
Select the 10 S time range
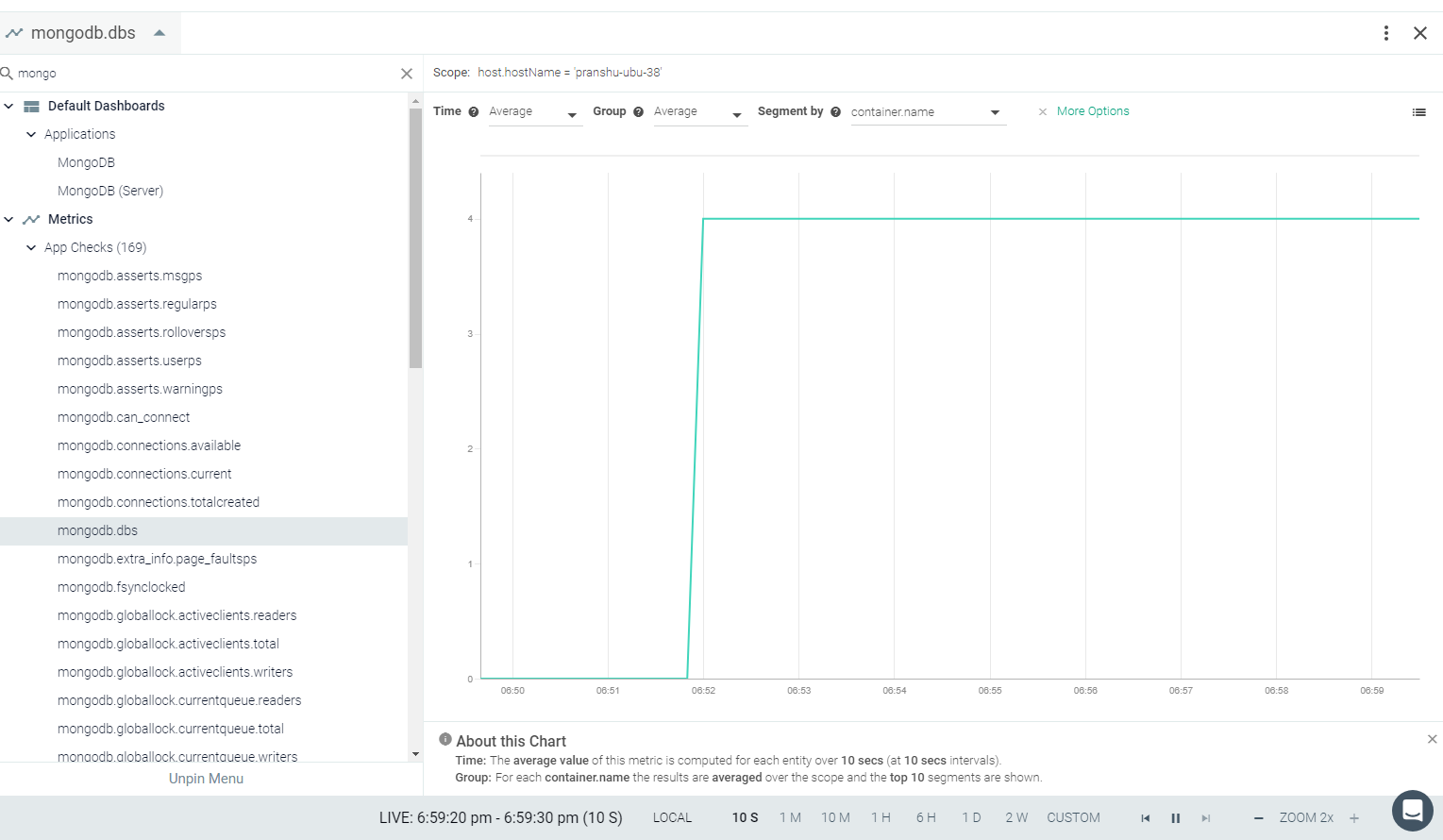745,818
